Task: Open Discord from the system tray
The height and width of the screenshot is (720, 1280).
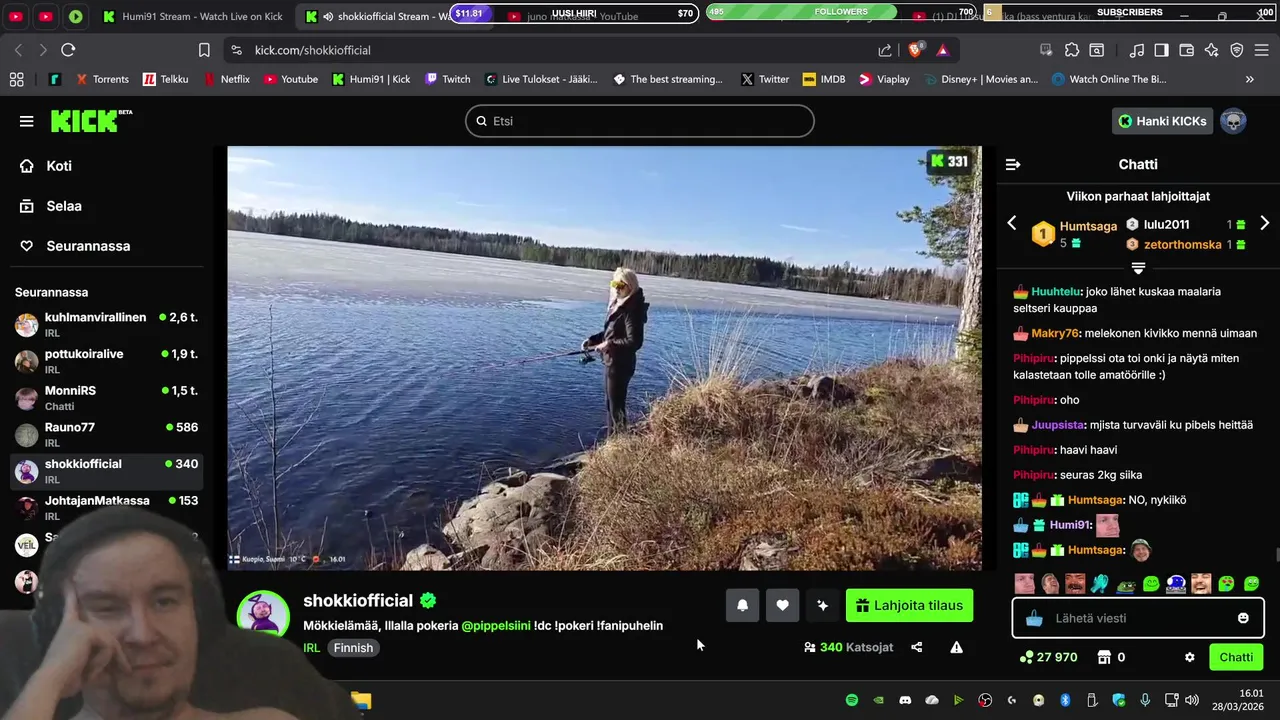Action: click(x=905, y=700)
